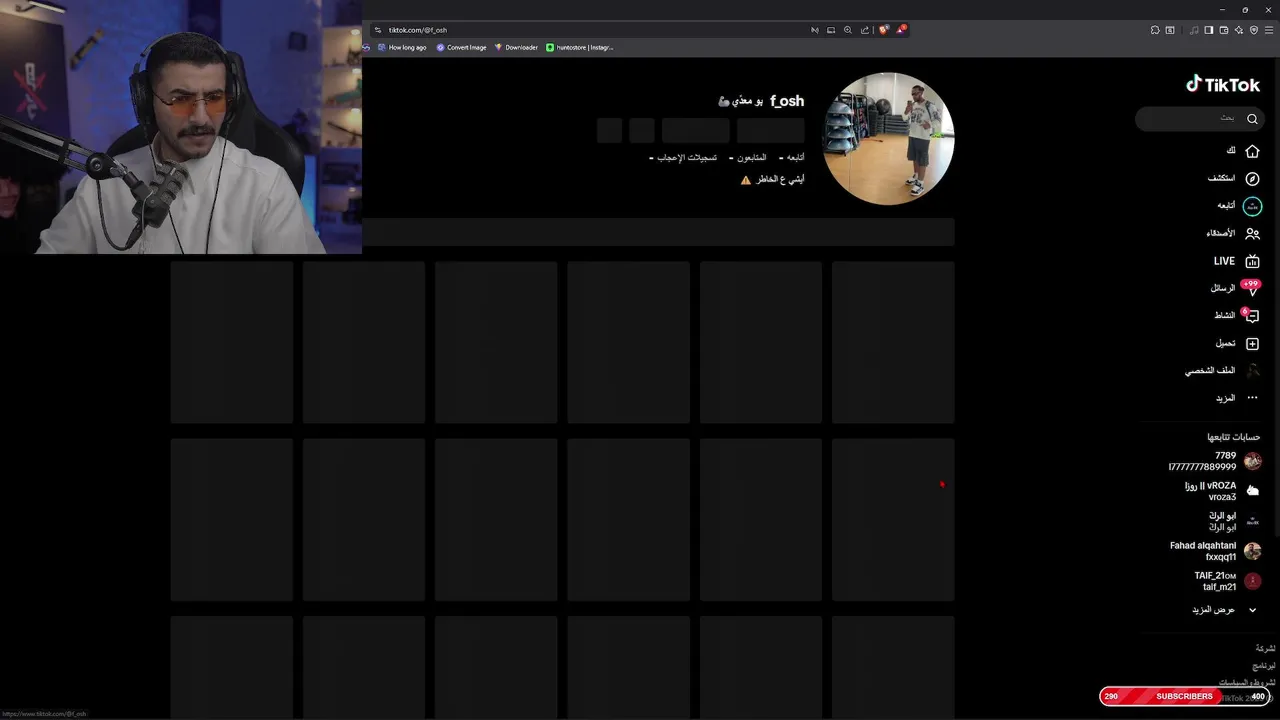Image resolution: width=1280 pixels, height=720 pixels.
Task: Open the 'Downloader' bookmark
Action: (516, 47)
